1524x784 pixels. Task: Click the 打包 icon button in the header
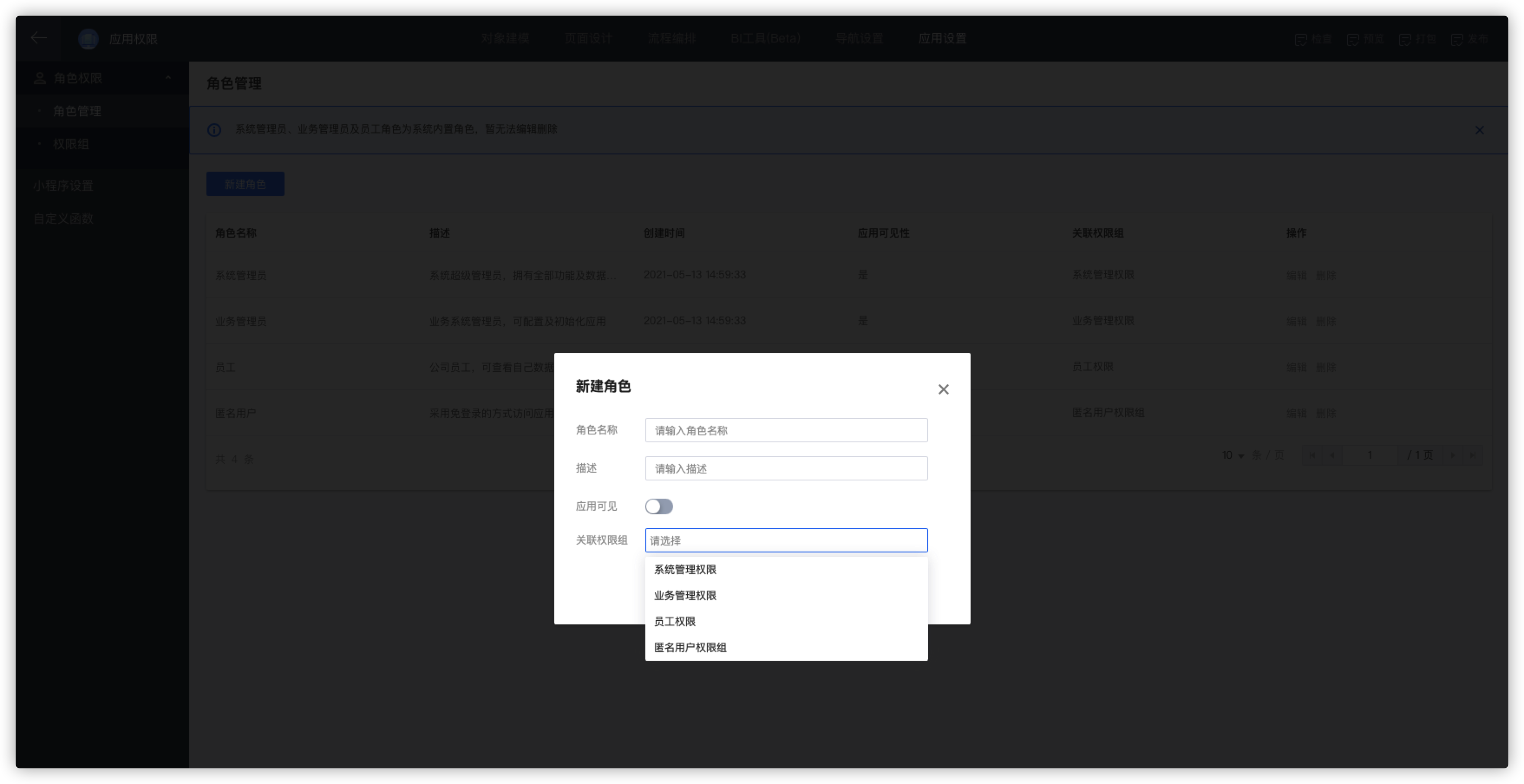(x=1416, y=39)
